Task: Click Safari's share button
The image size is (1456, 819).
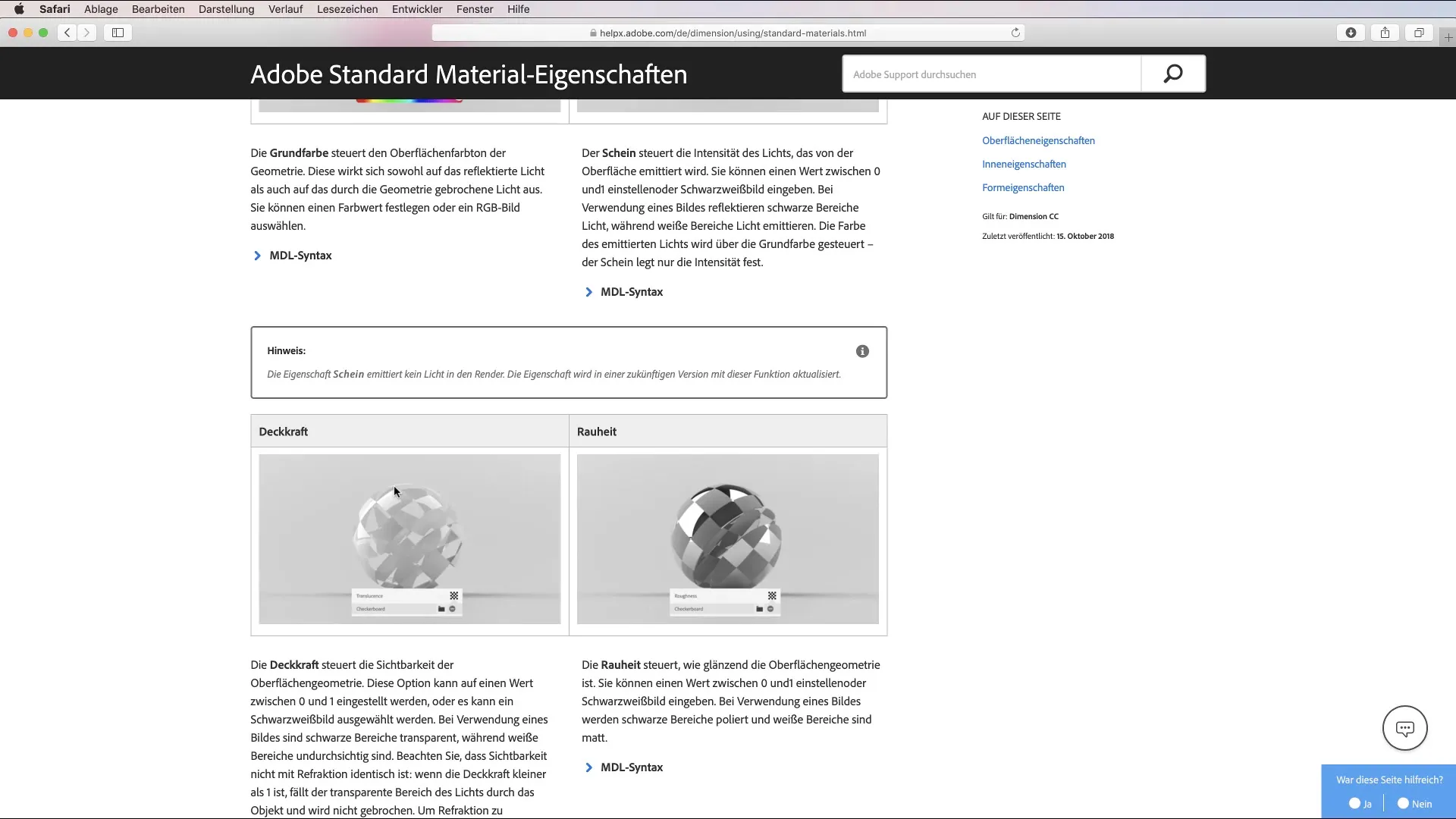Action: tap(1385, 33)
